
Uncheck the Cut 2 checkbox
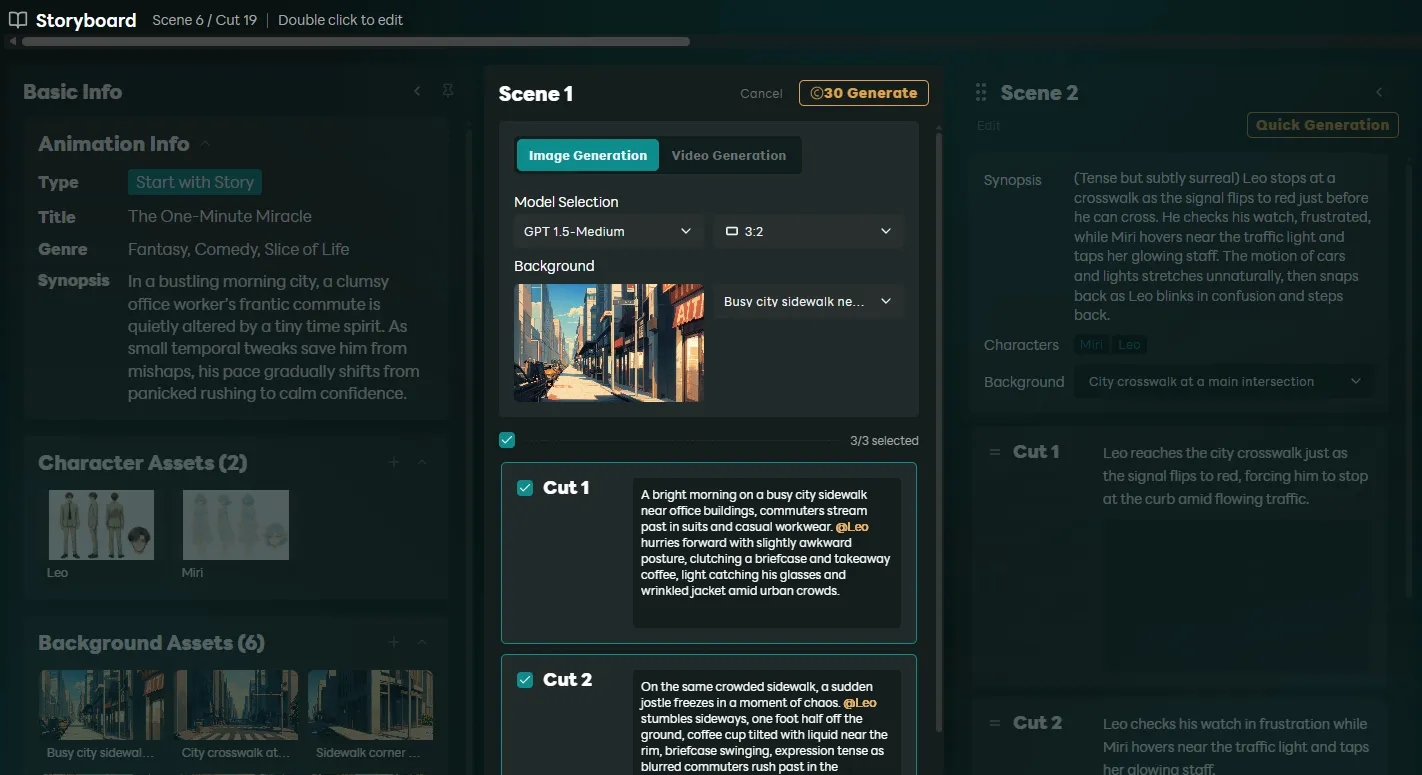click(x=525, y=680)
